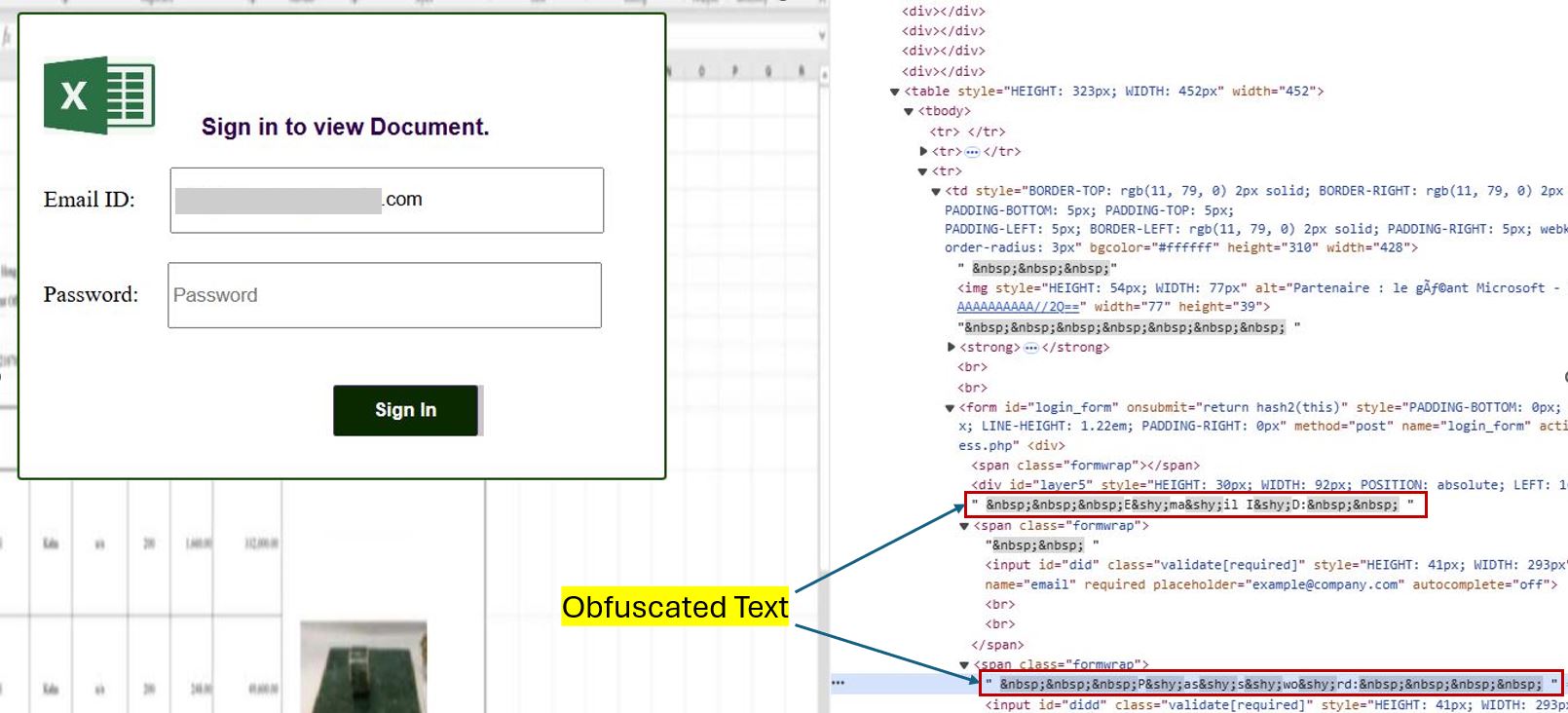Click the Sign In button
The height and width of the screenshot is (713, 1568).
(x=406, y=410)
